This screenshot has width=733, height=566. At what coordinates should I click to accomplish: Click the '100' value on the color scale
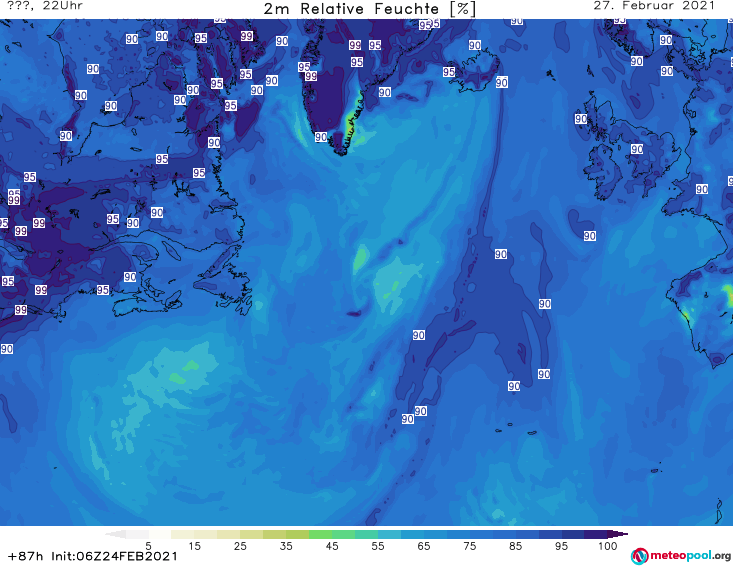click(608, 546)
